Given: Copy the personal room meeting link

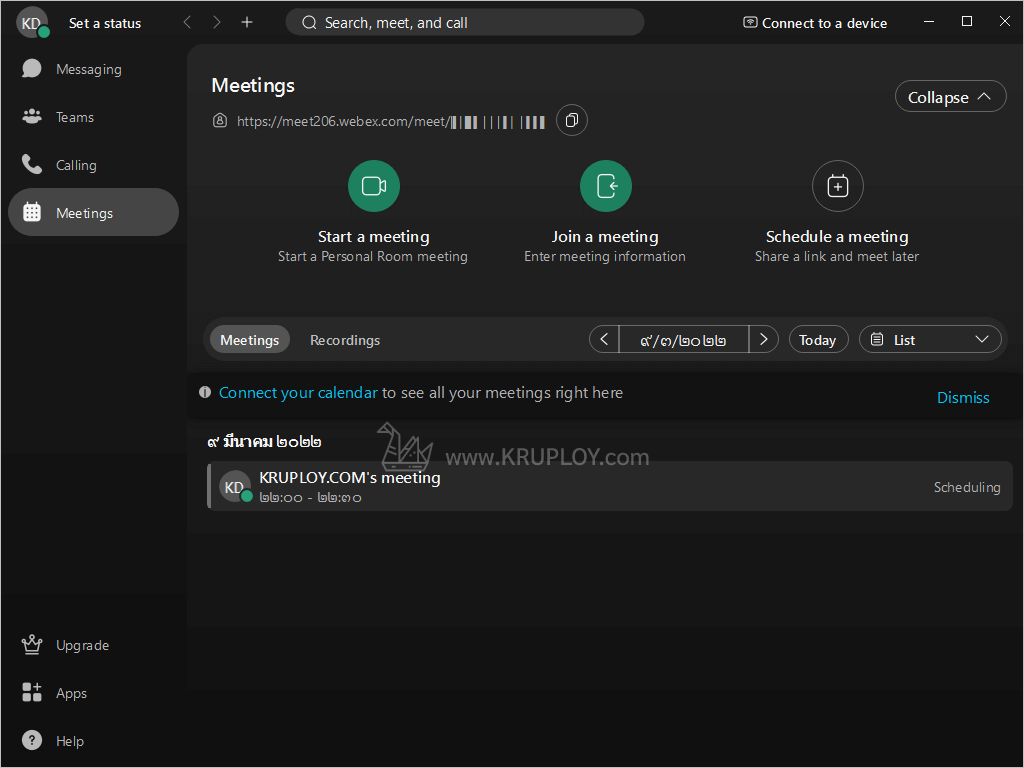Looking at the screenshot, I should tap(571, 120).
